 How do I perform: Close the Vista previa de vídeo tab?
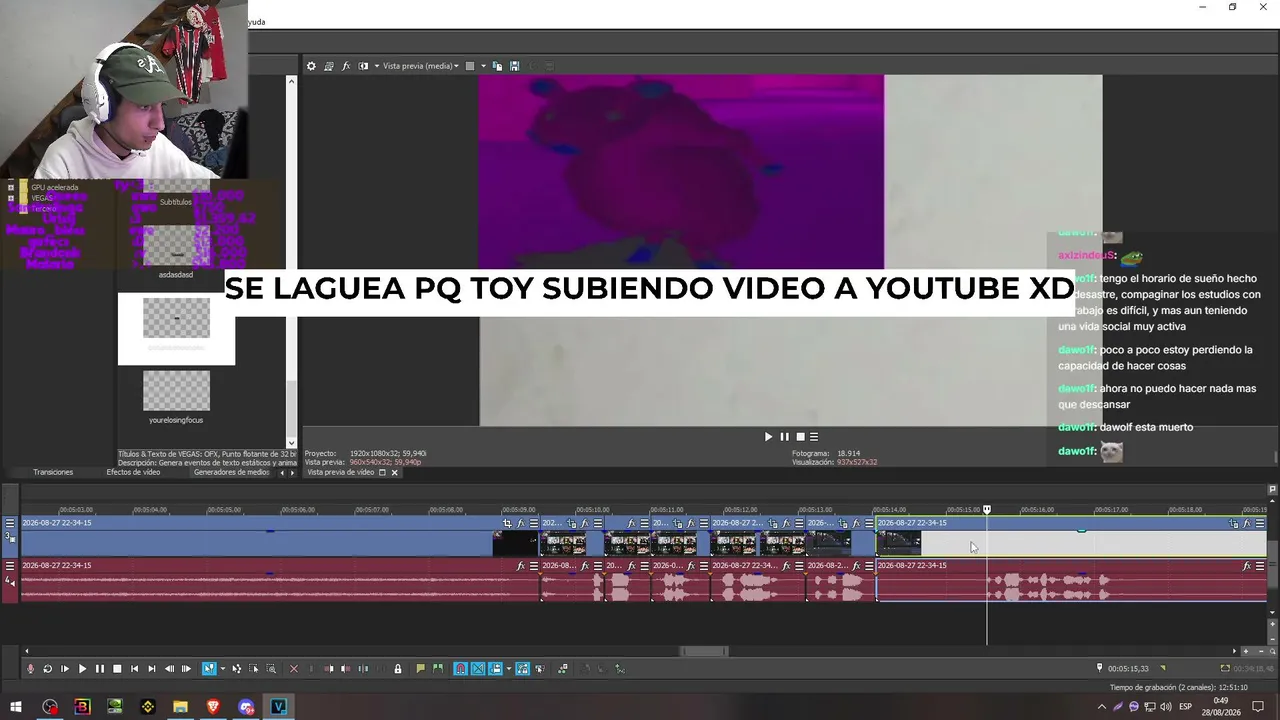[x=395, y=472]
